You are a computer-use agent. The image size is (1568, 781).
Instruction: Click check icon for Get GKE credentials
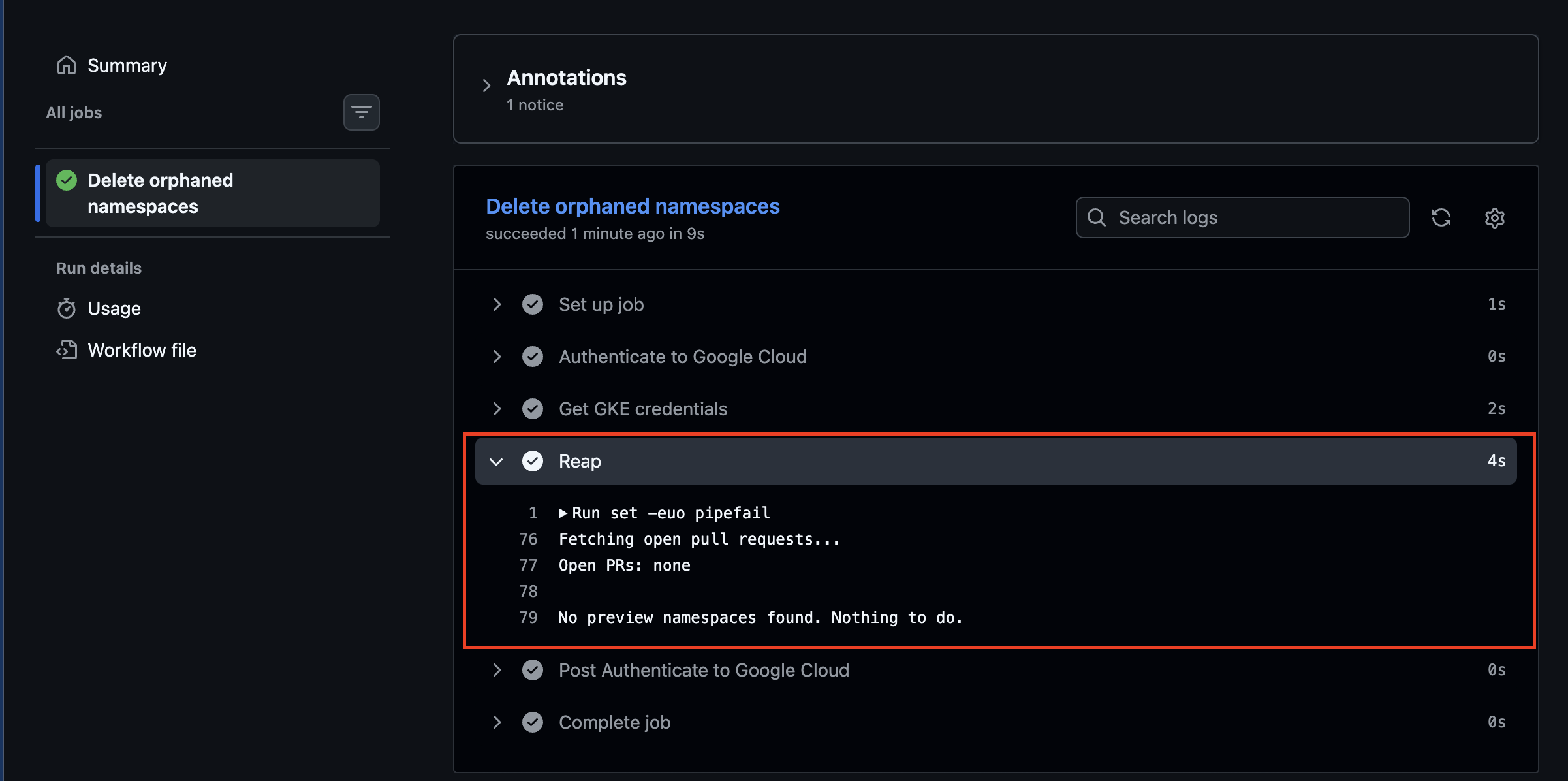533,409
